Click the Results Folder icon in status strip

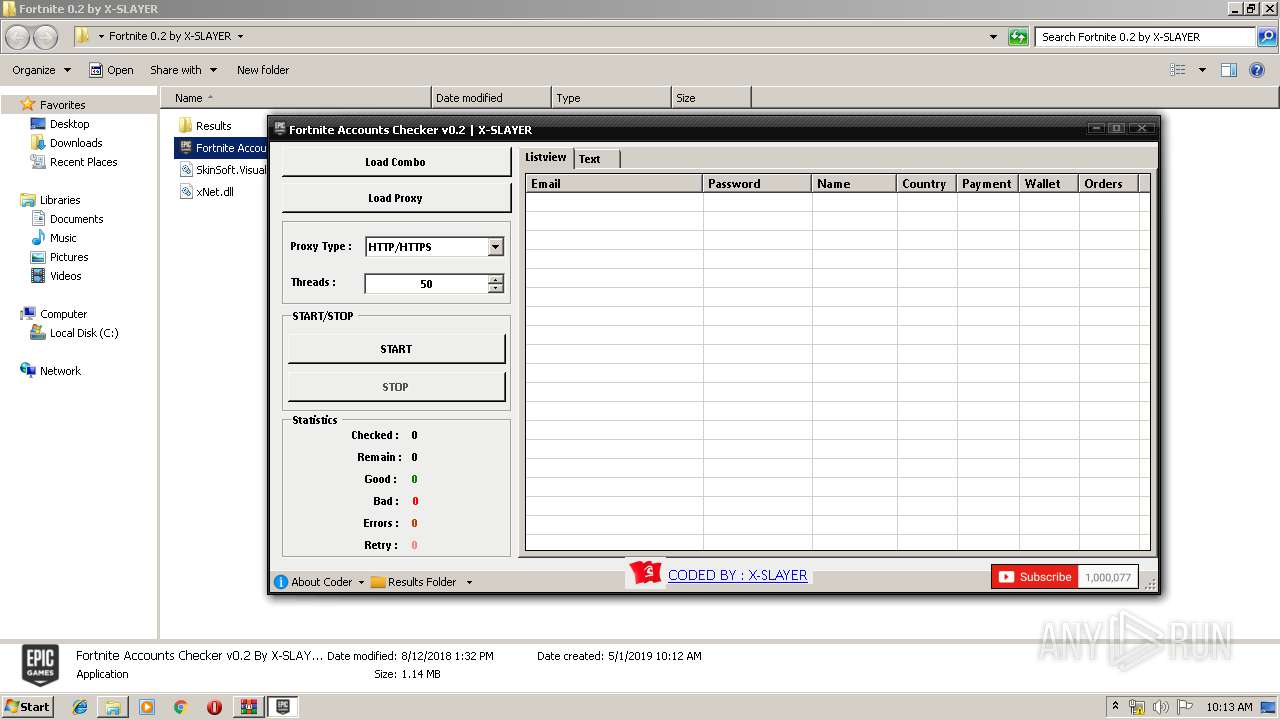[378, 582]
